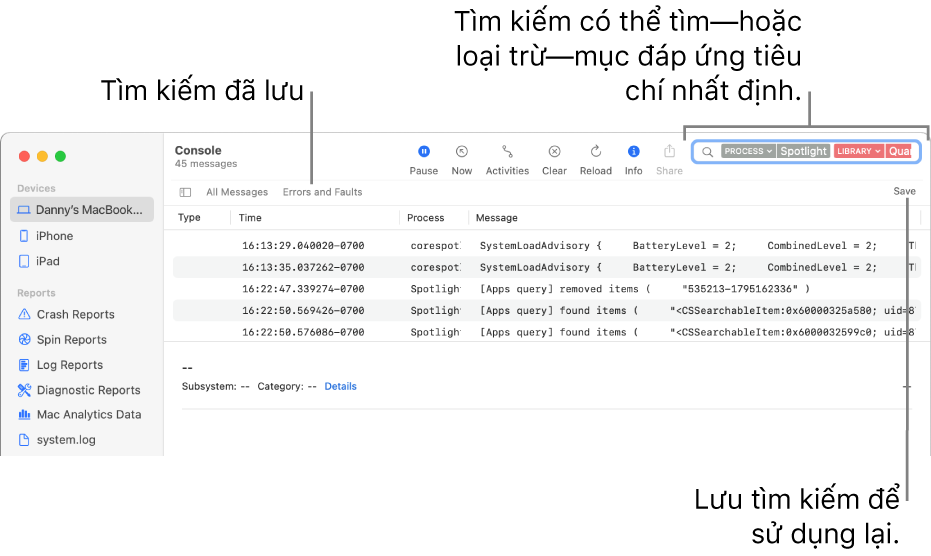
Task: Reload the console log
Action: tap(596, 160)
